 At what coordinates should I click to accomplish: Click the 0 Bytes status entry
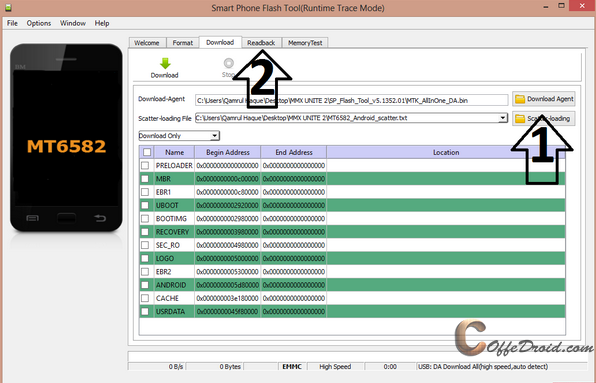tap(230, 367)
